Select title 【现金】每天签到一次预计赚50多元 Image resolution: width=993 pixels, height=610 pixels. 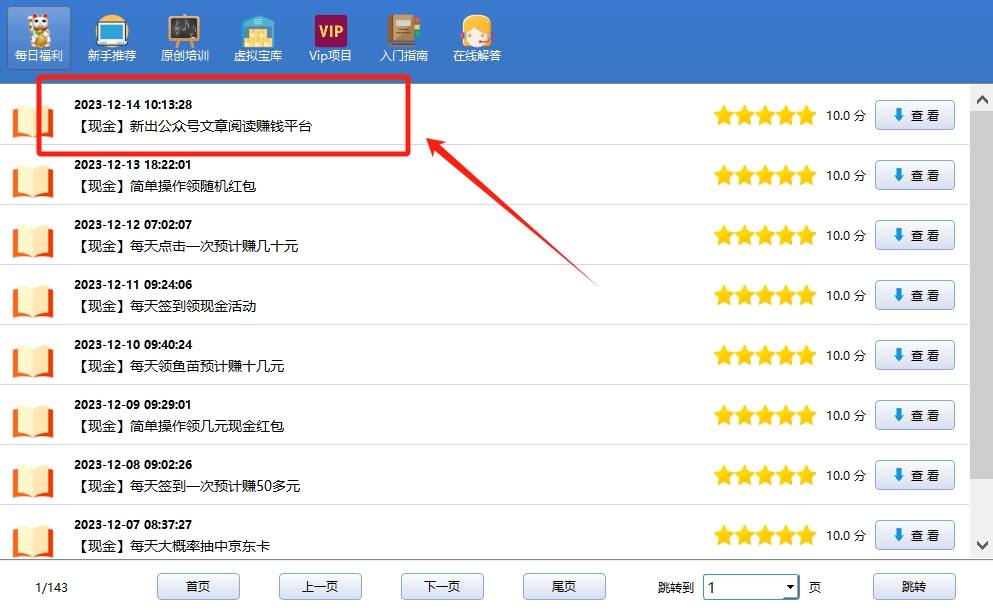[x=187, y=486]
